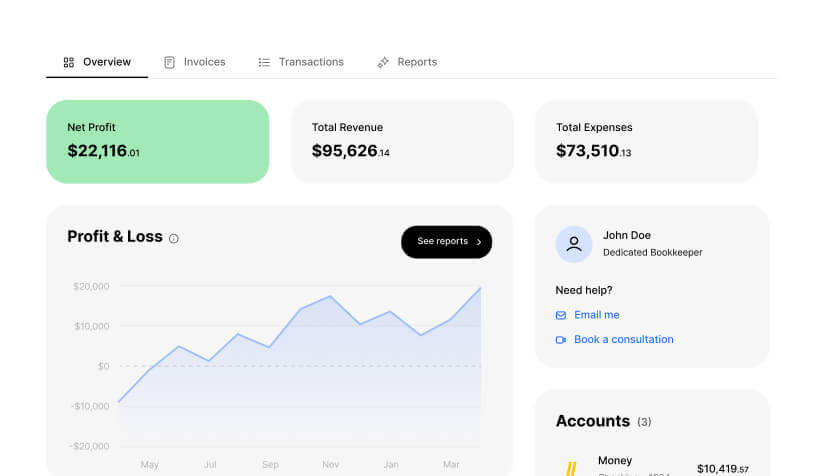
Task: Click the Need help? text
Action: [584, 290]
